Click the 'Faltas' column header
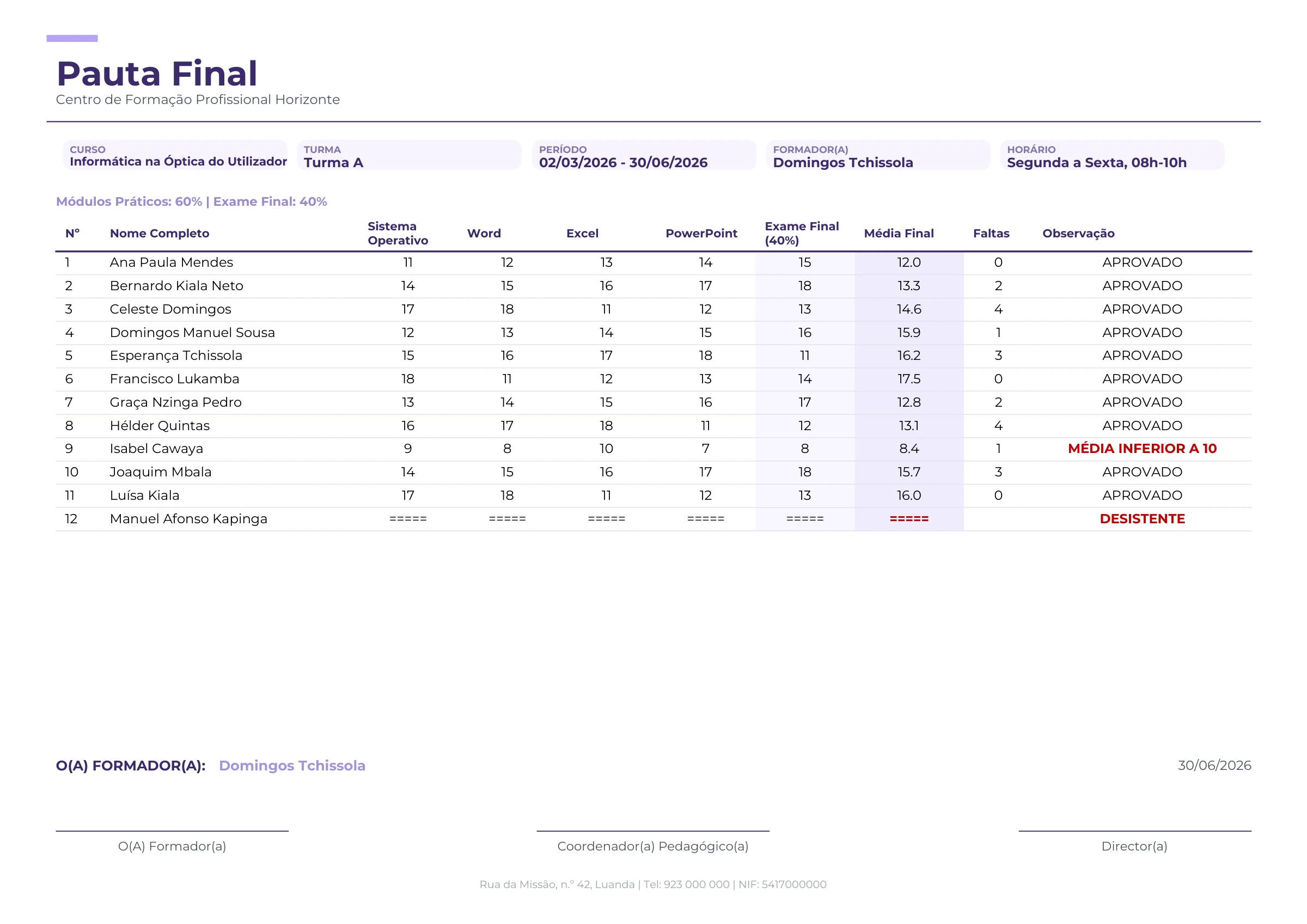 [991, 234]
